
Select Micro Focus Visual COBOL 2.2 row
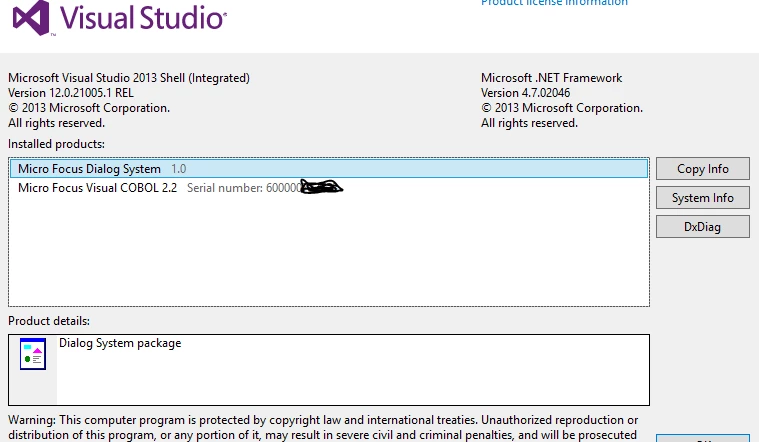329,188
